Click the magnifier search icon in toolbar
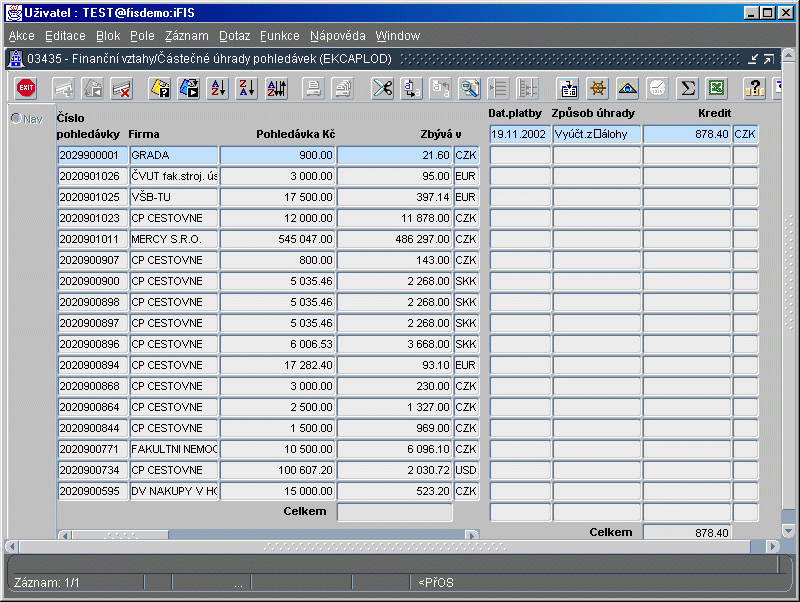 click(469, 88)
